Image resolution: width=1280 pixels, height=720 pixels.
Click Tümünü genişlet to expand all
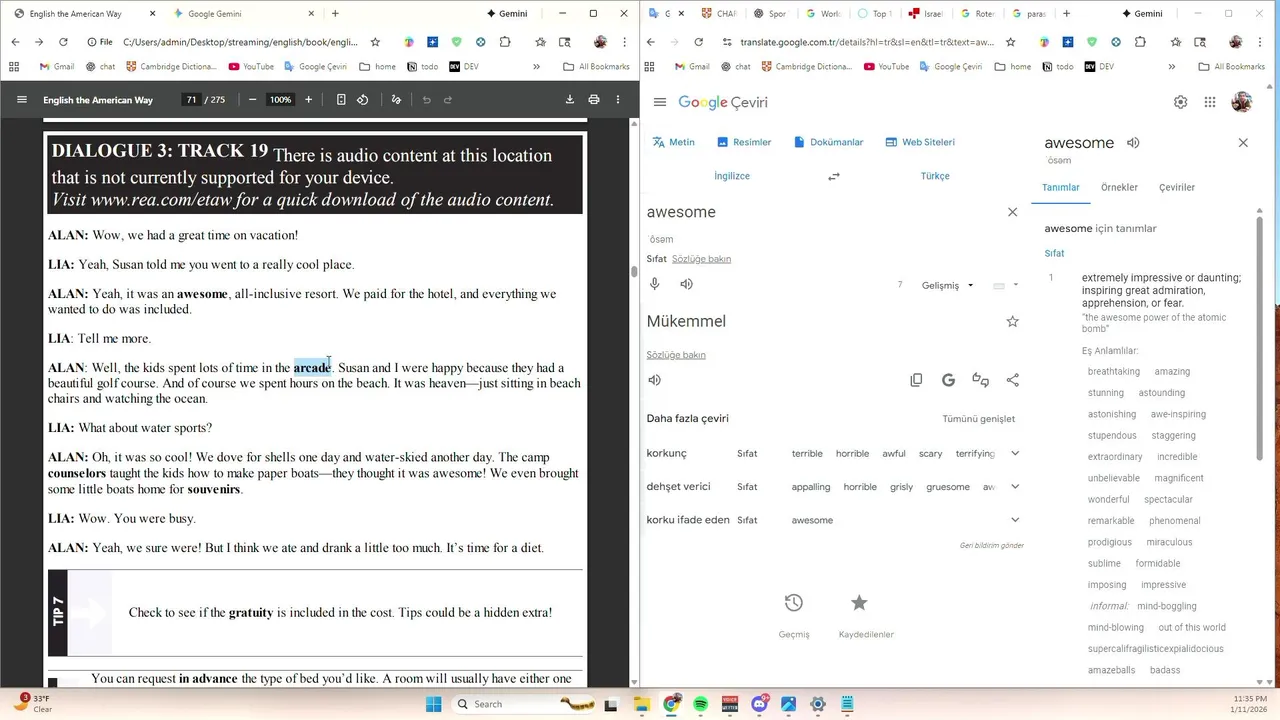click(978, 419)
